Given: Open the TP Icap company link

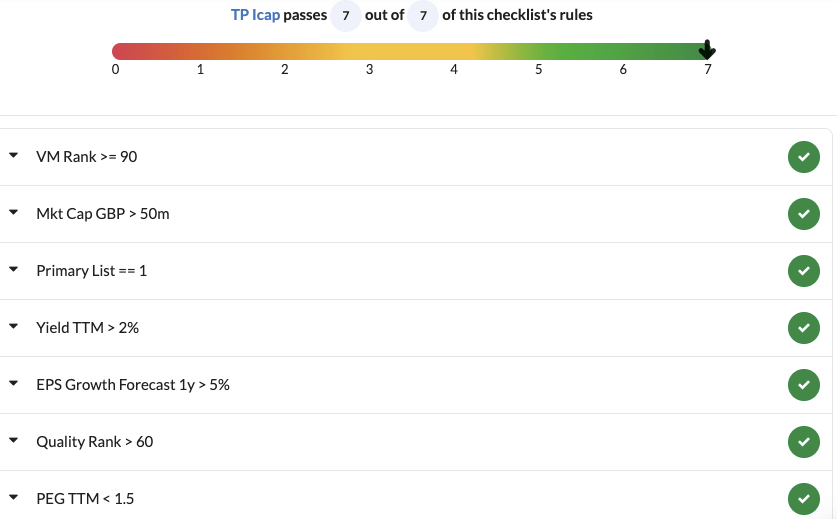Looking at the screenshot, I should pos(255,16).
